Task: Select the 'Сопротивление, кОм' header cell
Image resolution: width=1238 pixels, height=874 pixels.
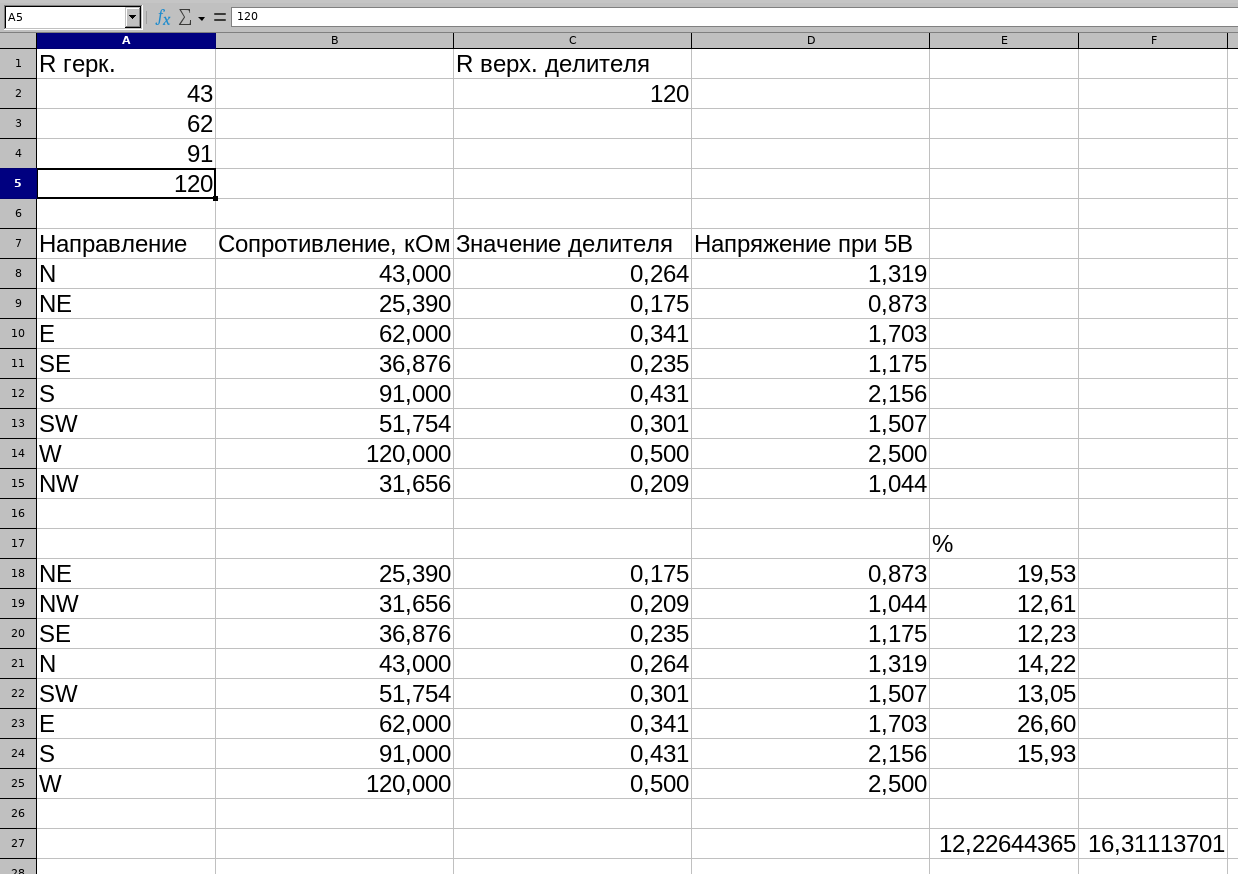Action: [x=334, y=244]
